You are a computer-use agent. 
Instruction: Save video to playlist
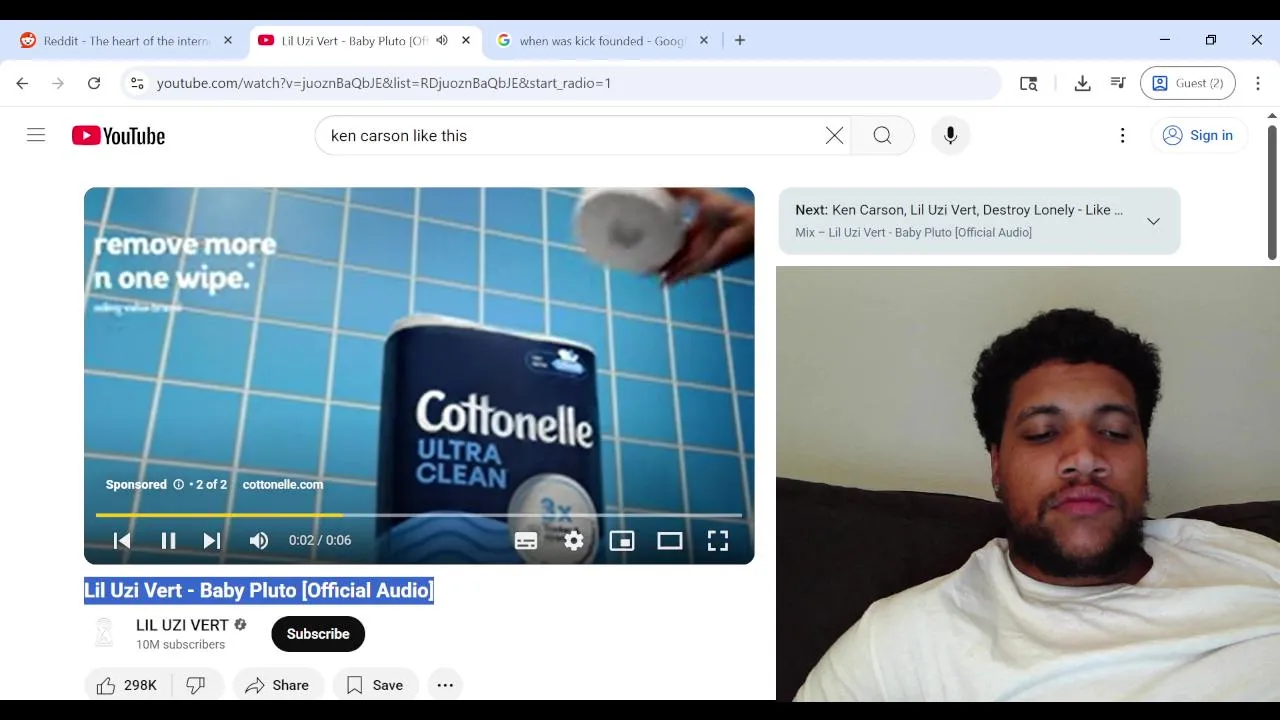pos(375,685)
